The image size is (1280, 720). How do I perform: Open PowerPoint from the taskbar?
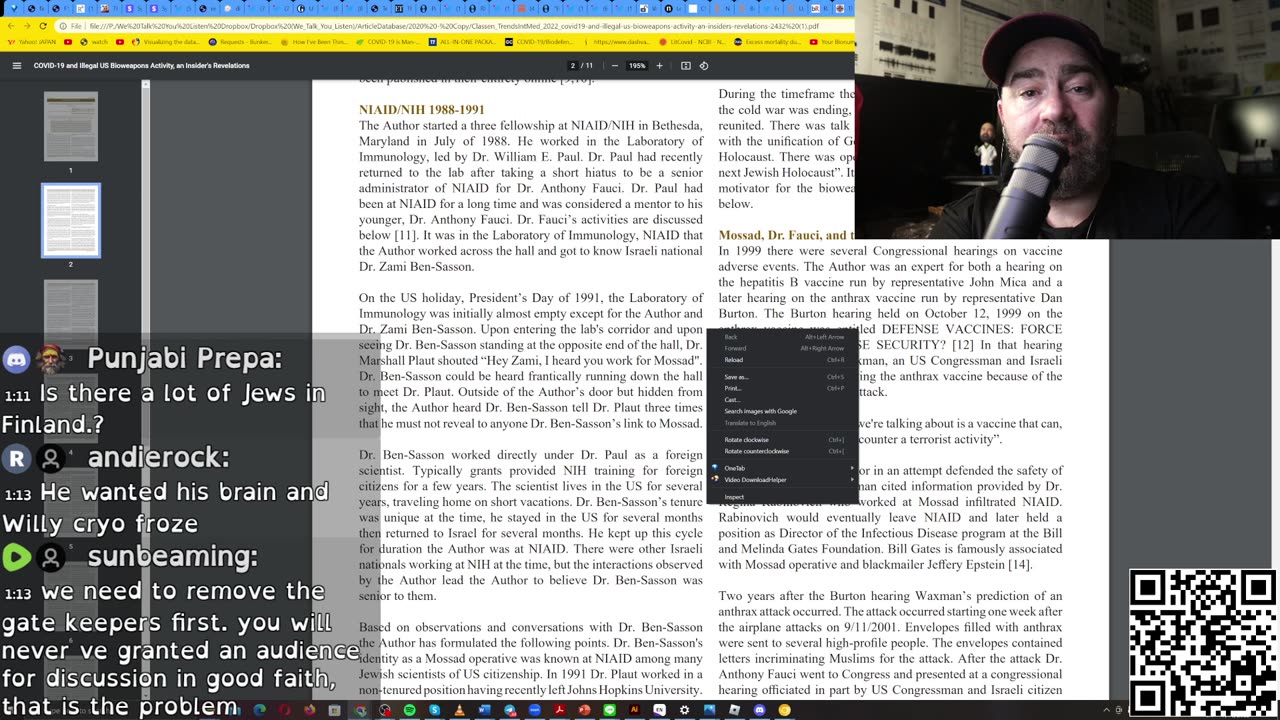tap(585, 710)
